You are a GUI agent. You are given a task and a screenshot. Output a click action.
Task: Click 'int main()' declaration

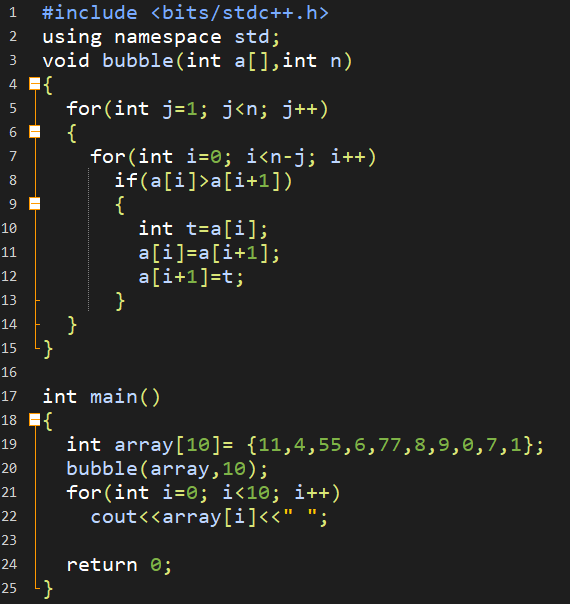click(x=101, y=397)
